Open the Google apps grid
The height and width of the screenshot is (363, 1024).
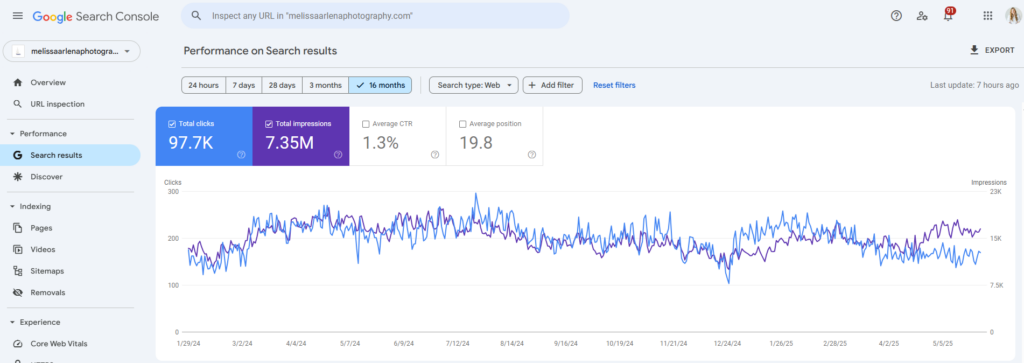(x=987, y=16)
